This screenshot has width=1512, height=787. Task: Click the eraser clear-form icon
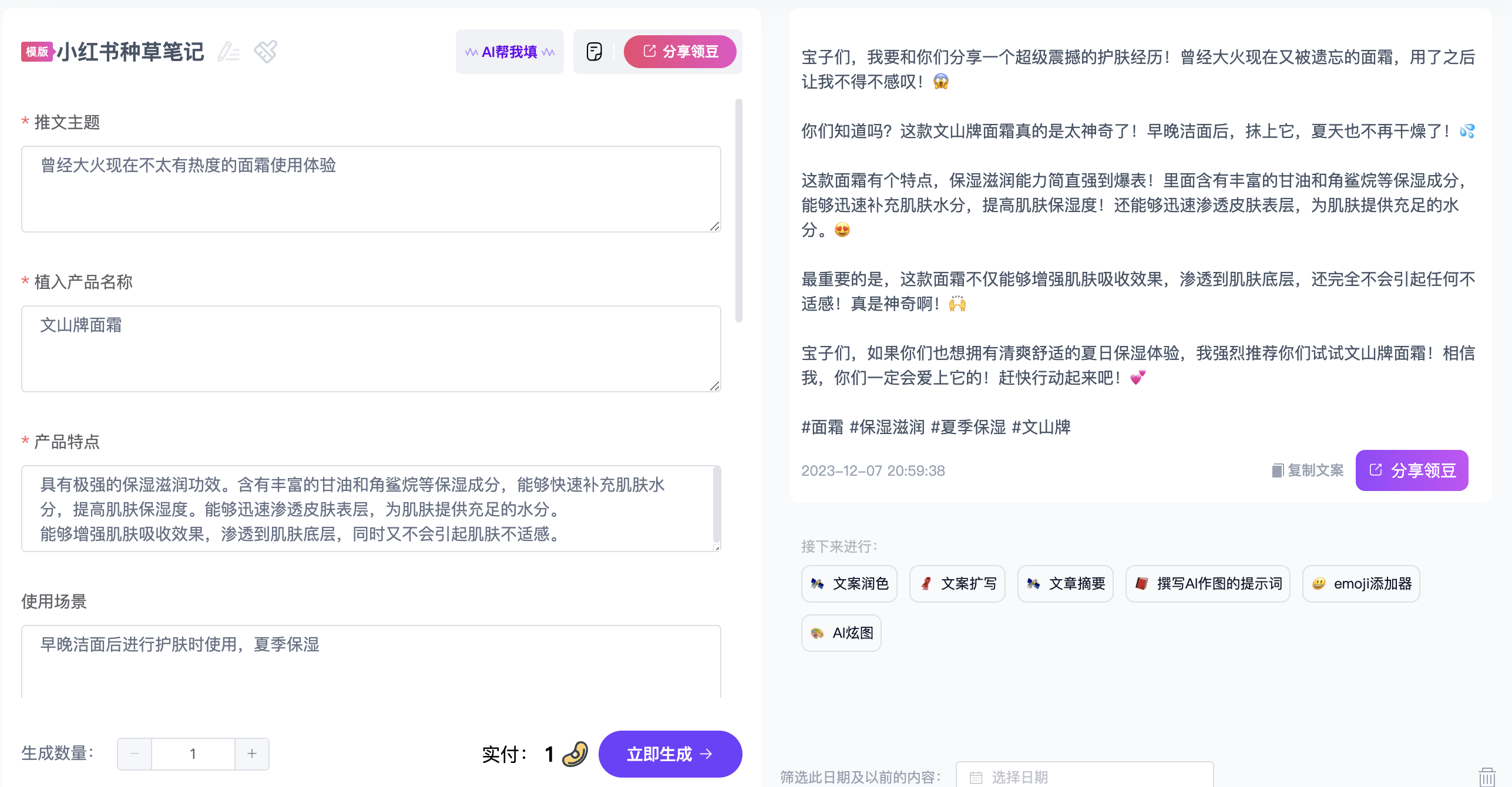[x=266, y=52]
